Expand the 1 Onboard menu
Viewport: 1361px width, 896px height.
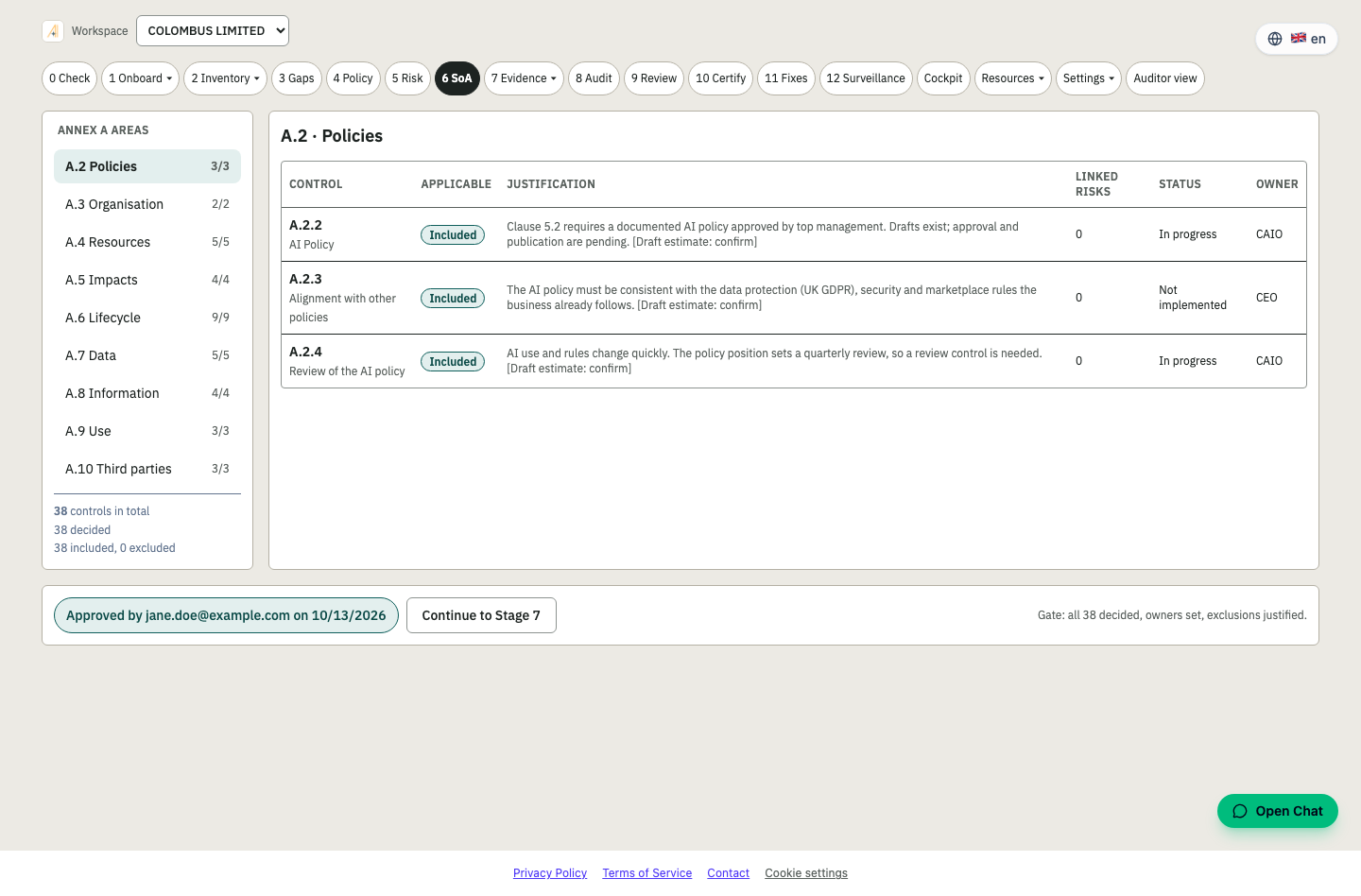(141, 78)
